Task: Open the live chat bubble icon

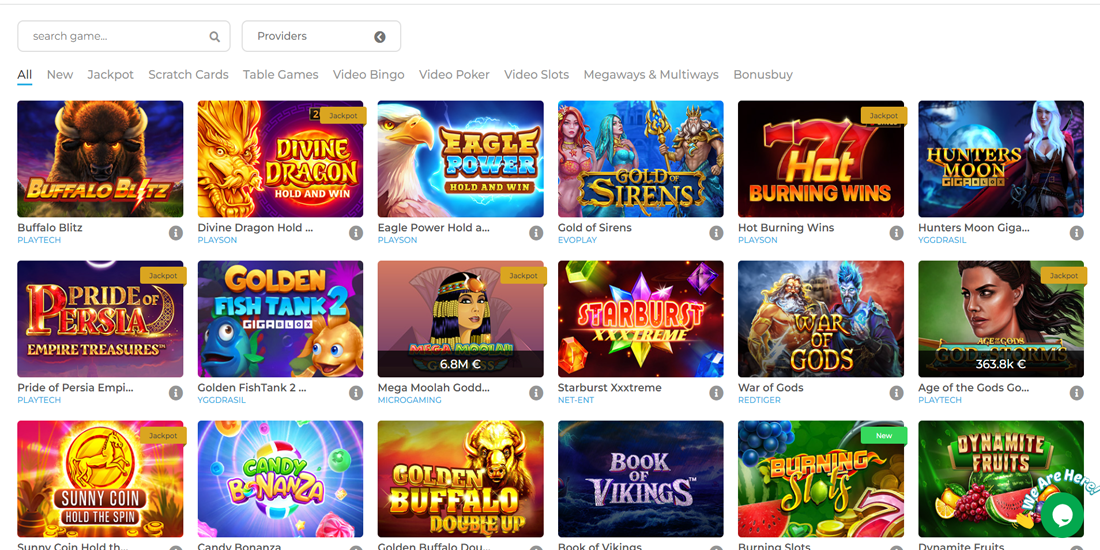Action: [x=1061, y=515]
